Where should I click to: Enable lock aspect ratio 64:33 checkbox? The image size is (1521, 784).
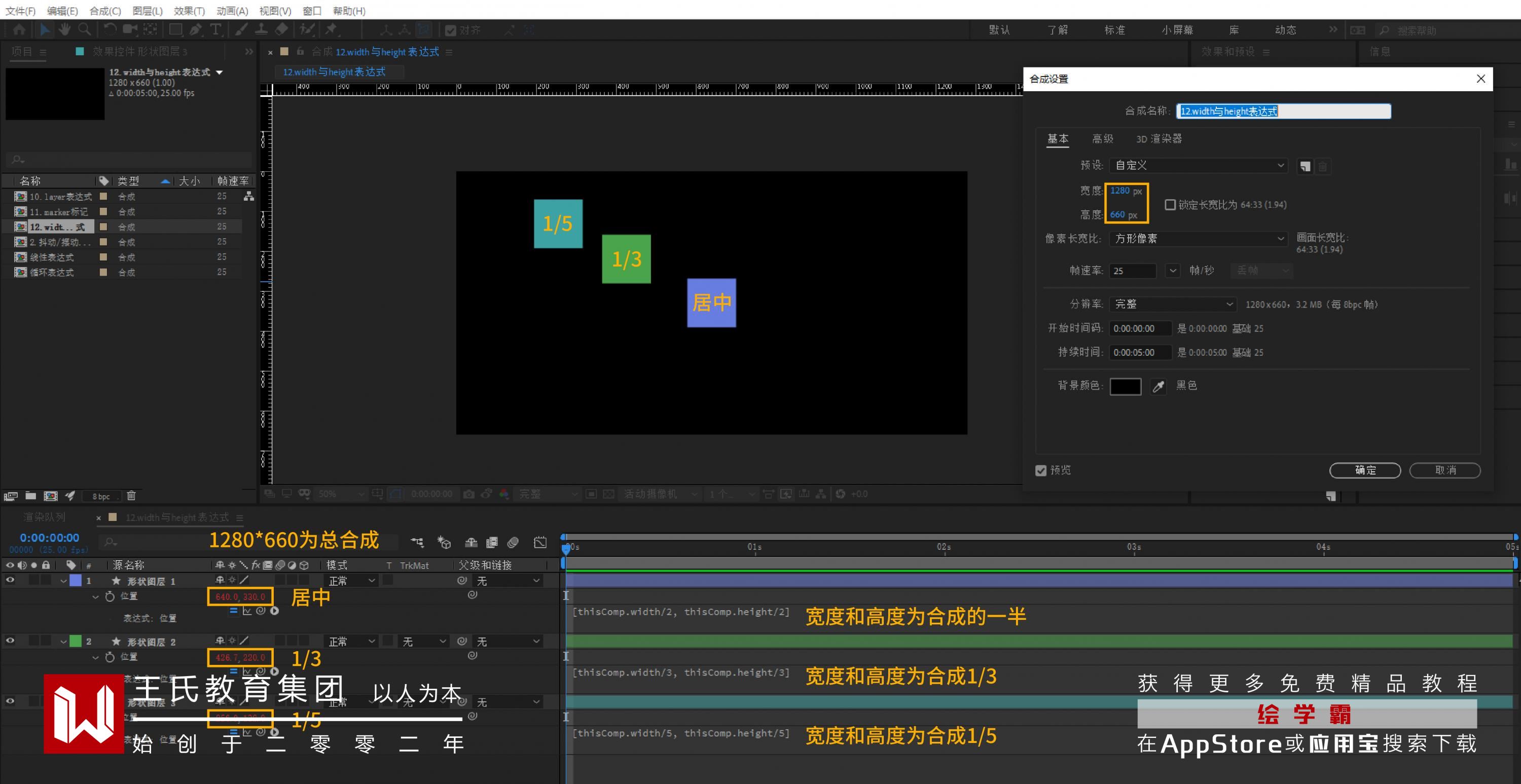[1170, 205]
